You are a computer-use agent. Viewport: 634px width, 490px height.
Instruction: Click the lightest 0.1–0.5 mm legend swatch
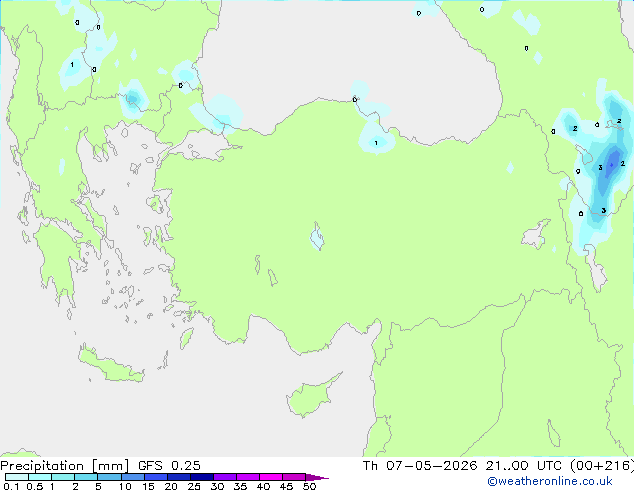tap(17, 477)
